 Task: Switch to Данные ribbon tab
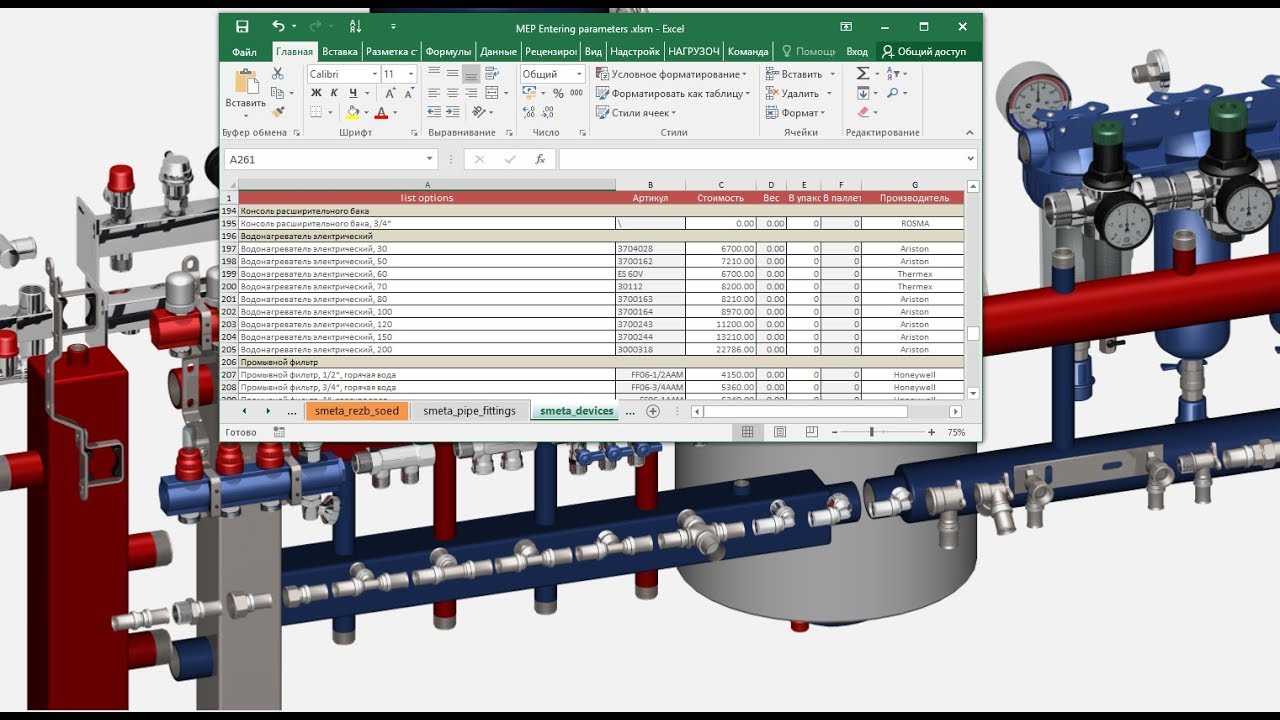tap(498, 51)
